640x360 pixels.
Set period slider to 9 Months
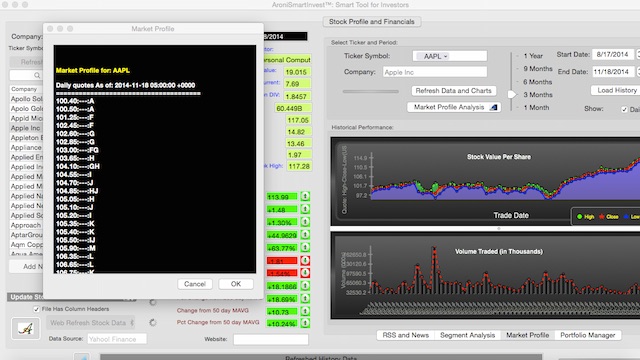[x=538, y=69]
